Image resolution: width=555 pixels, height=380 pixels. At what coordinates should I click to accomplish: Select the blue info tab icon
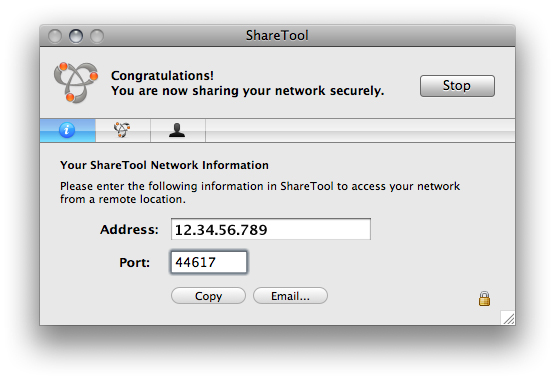67,130
